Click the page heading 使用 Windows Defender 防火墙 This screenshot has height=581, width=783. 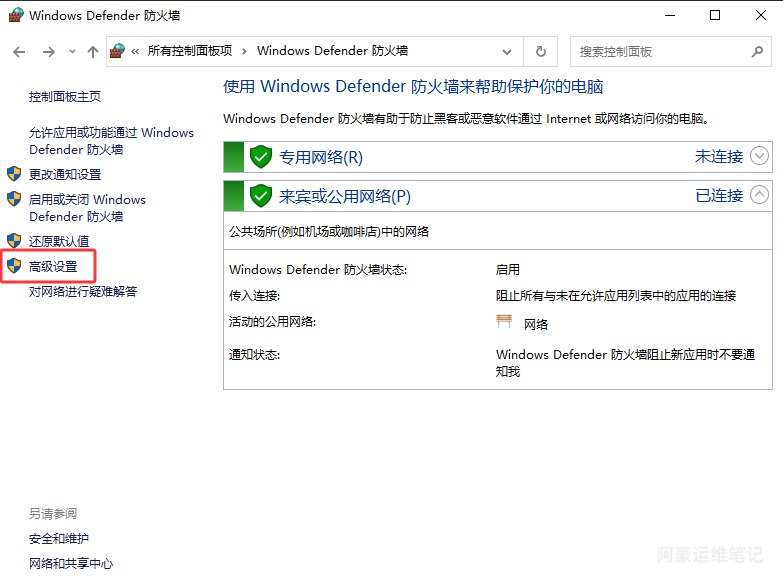(413, 86)
